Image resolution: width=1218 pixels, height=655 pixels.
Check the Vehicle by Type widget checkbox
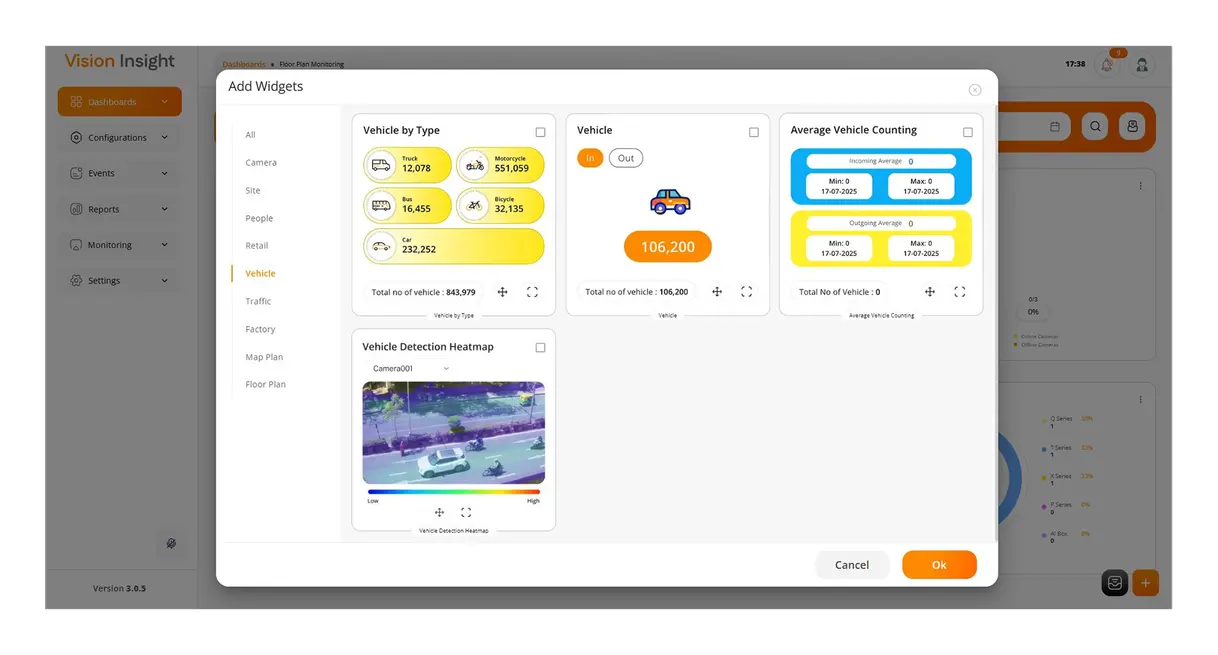pyautogui.click(x=541, y=132)
